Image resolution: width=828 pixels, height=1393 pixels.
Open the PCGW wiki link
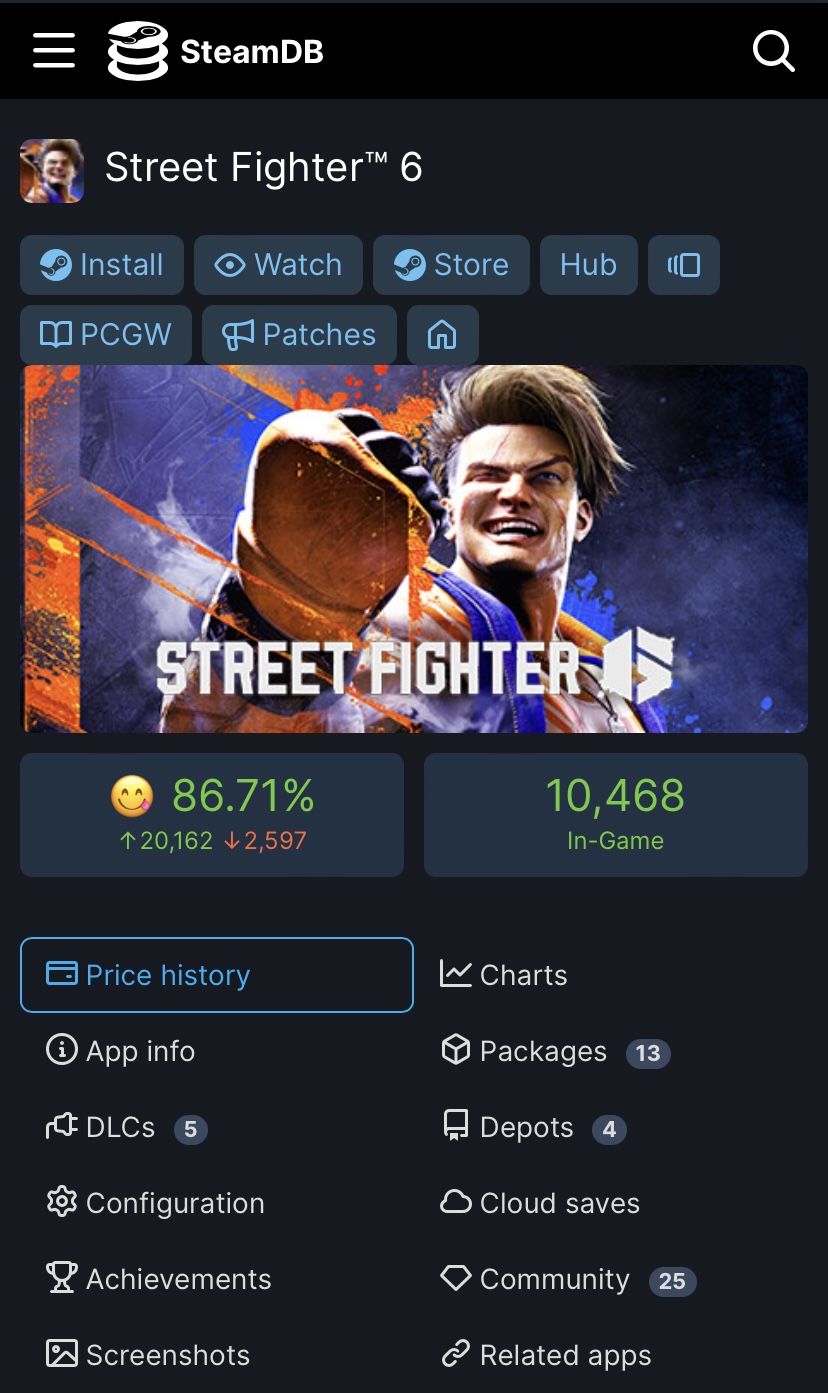tap(105, 335)
